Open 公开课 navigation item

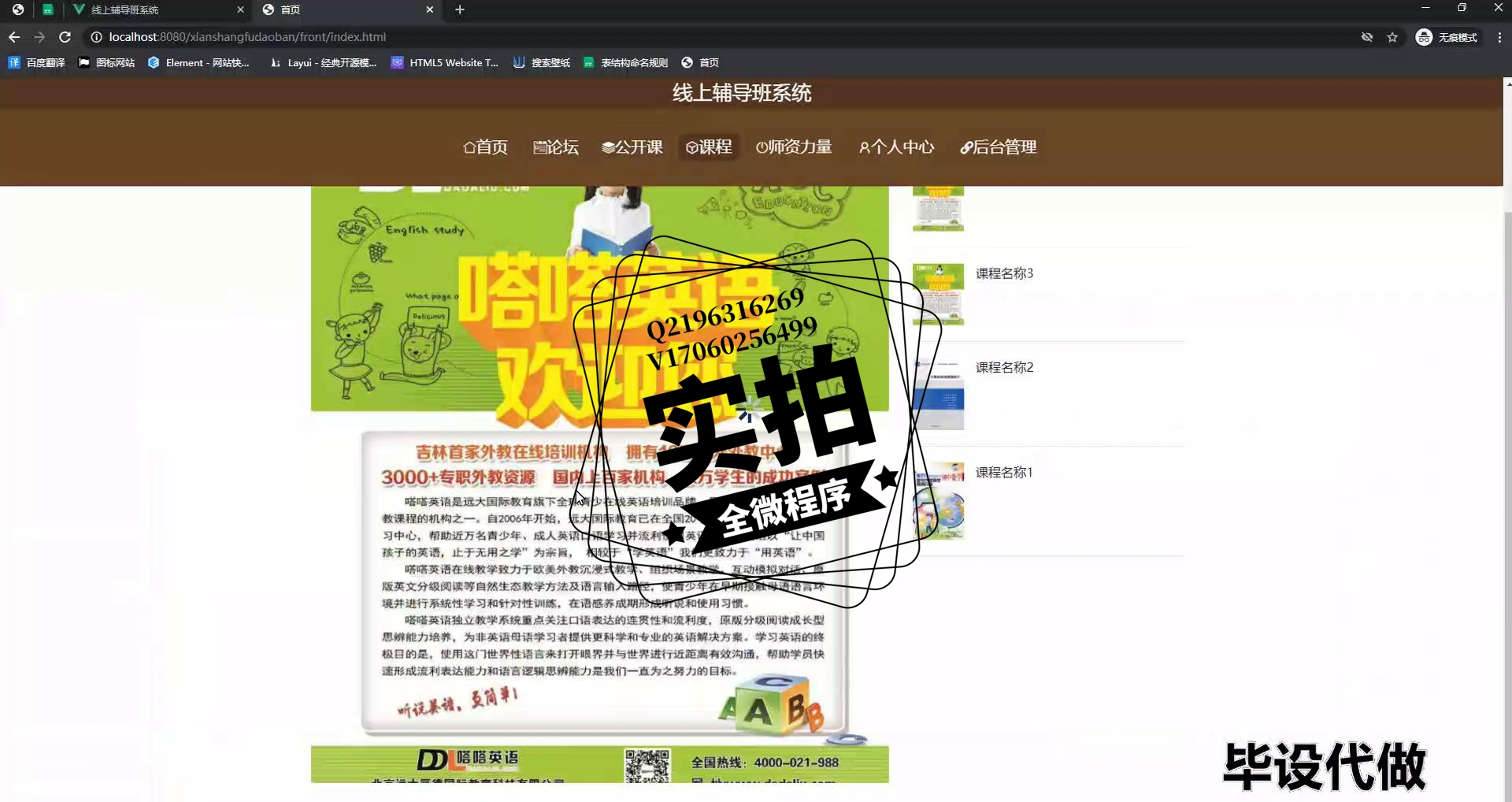click(x=632, y=147)
